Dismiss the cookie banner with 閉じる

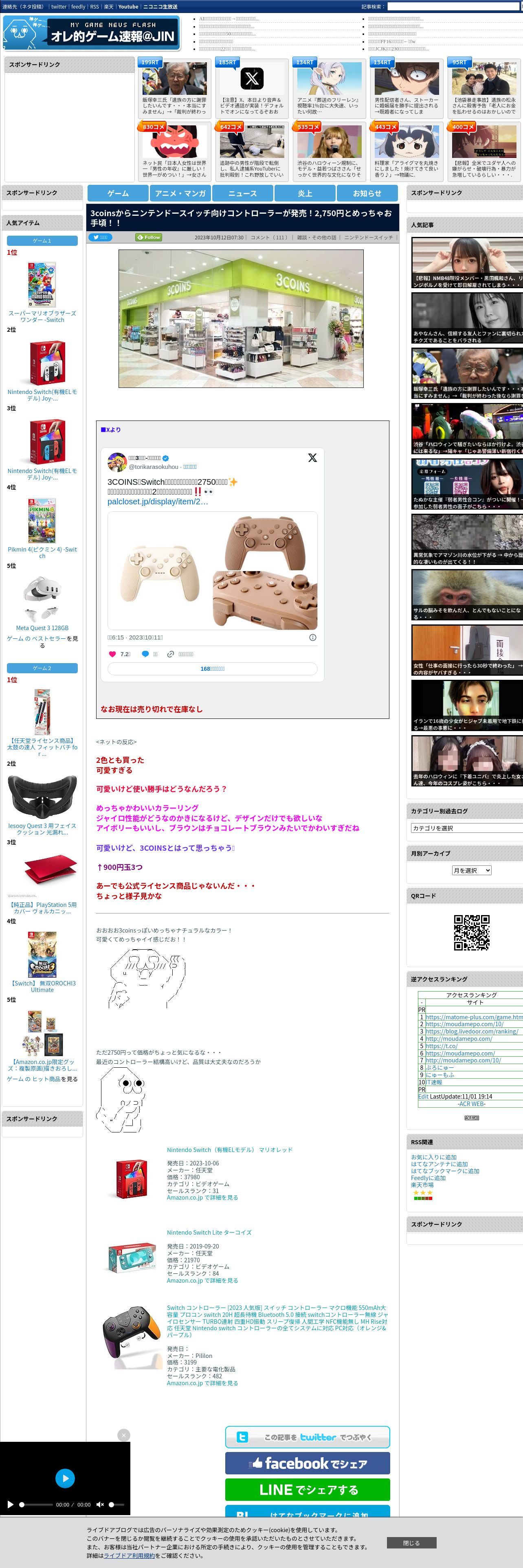pos(411,1543)
